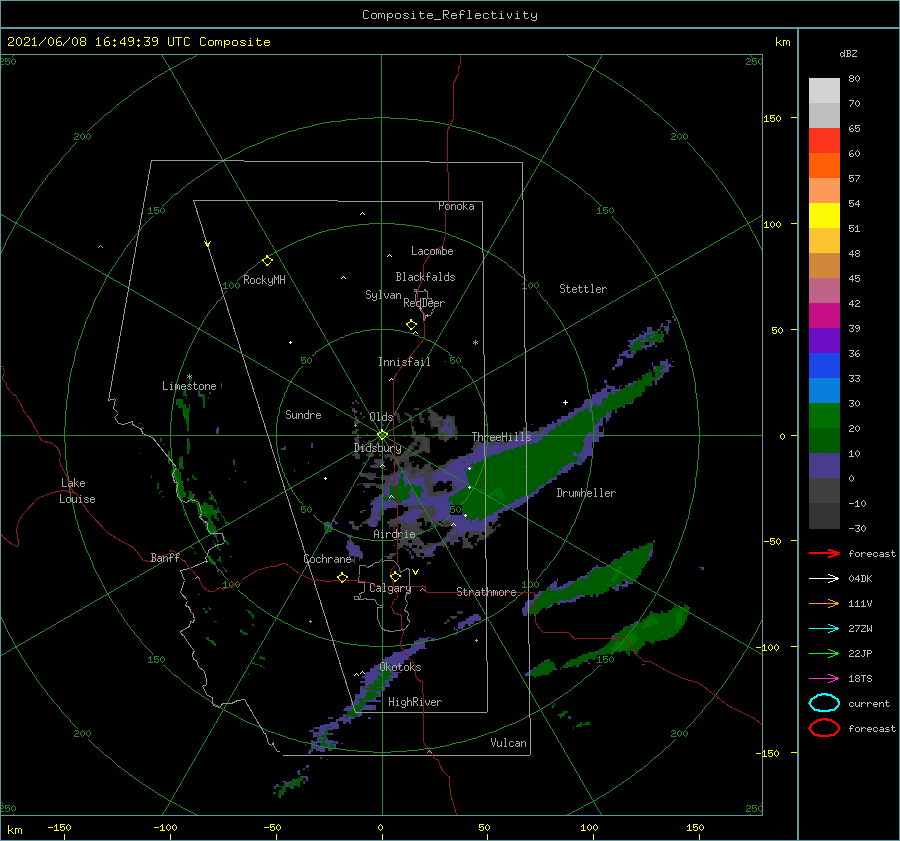Click the HighRiver label

click(x=415, y=702)
